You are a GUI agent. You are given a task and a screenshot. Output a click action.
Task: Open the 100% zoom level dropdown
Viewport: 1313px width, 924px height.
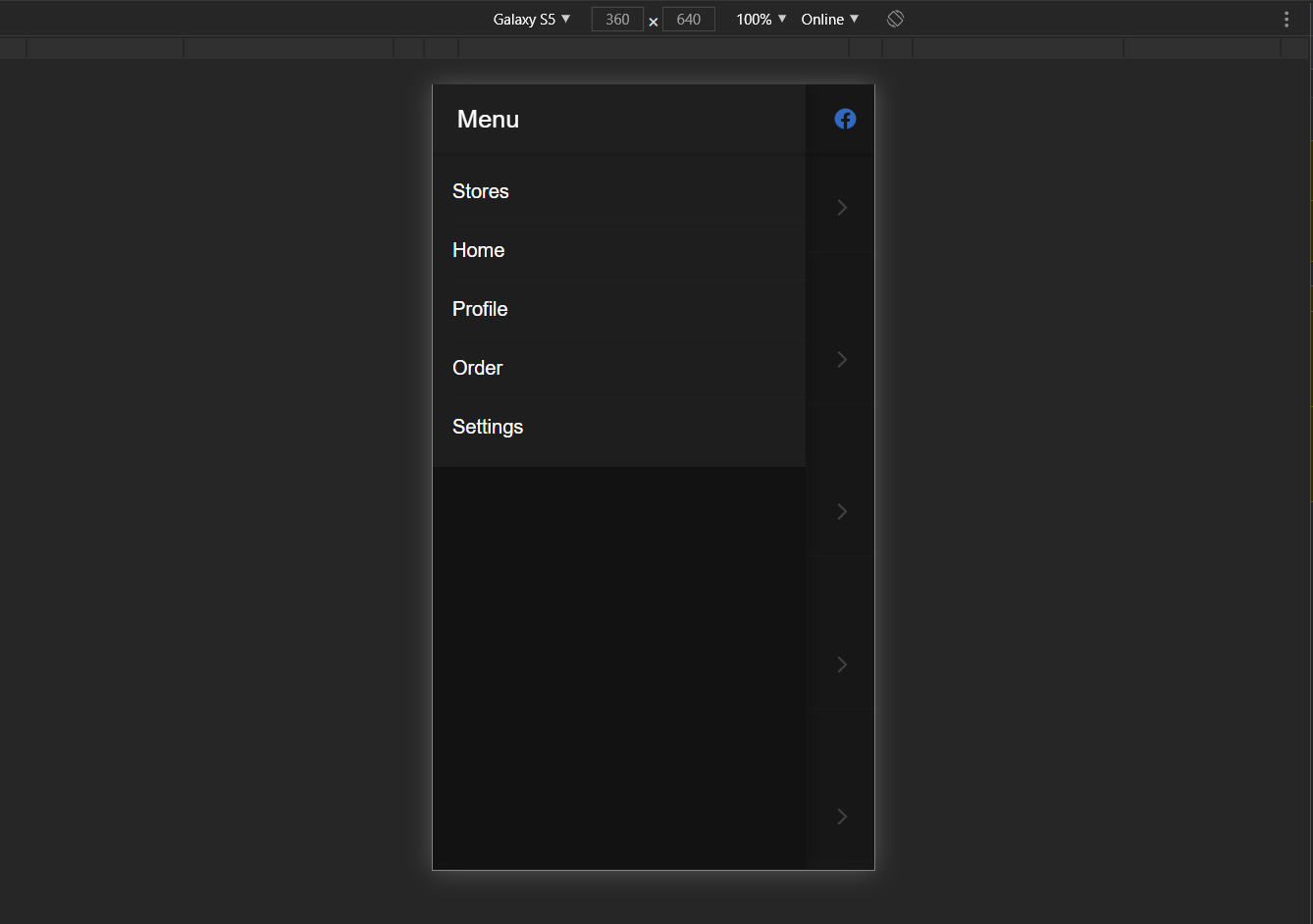[x=760, y=19]
